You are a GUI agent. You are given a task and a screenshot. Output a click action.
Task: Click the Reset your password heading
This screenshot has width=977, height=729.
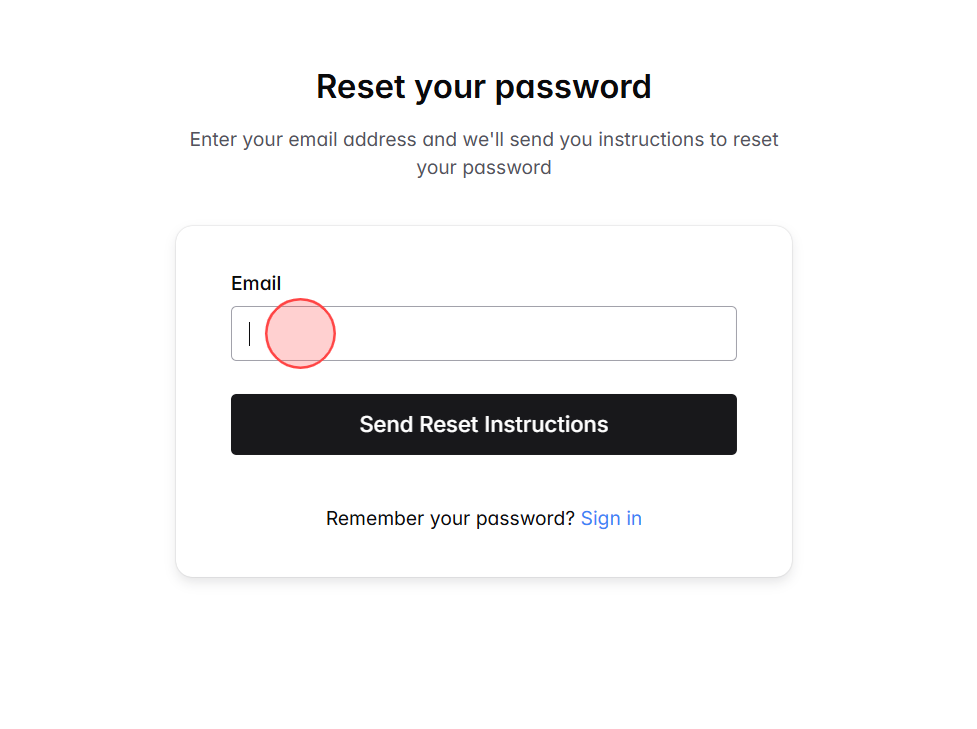484,87
